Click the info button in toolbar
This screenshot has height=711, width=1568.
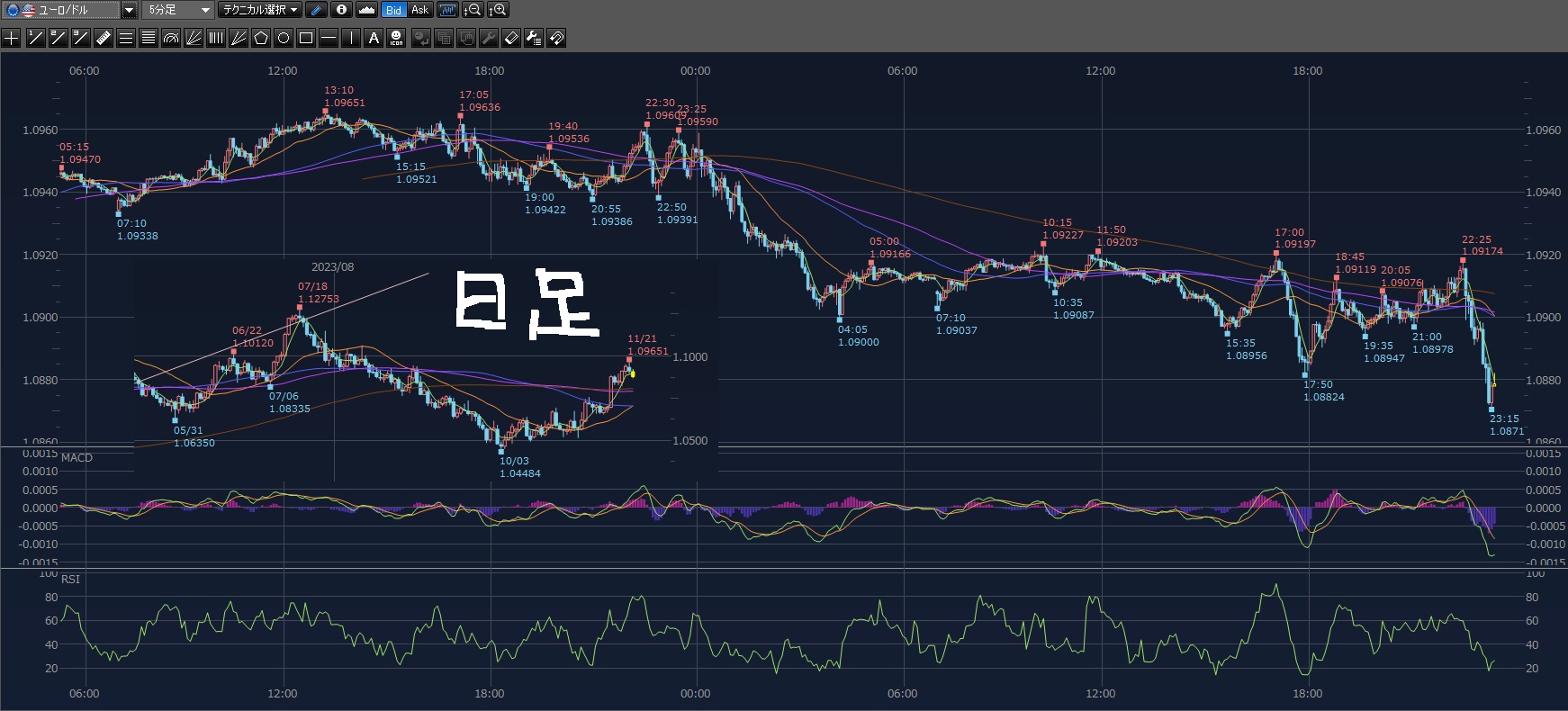click(x=341, y=10)
